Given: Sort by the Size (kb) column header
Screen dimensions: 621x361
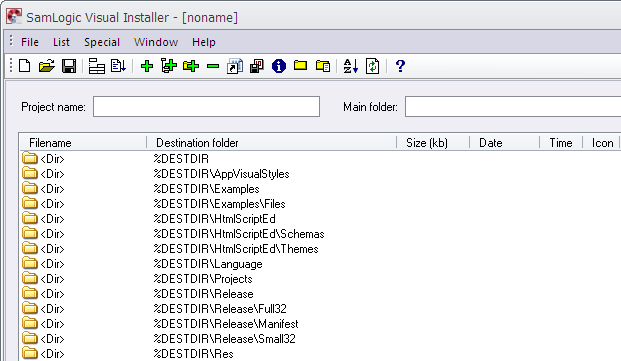Looking at the screenshot, I should click(x=433, y=143).
